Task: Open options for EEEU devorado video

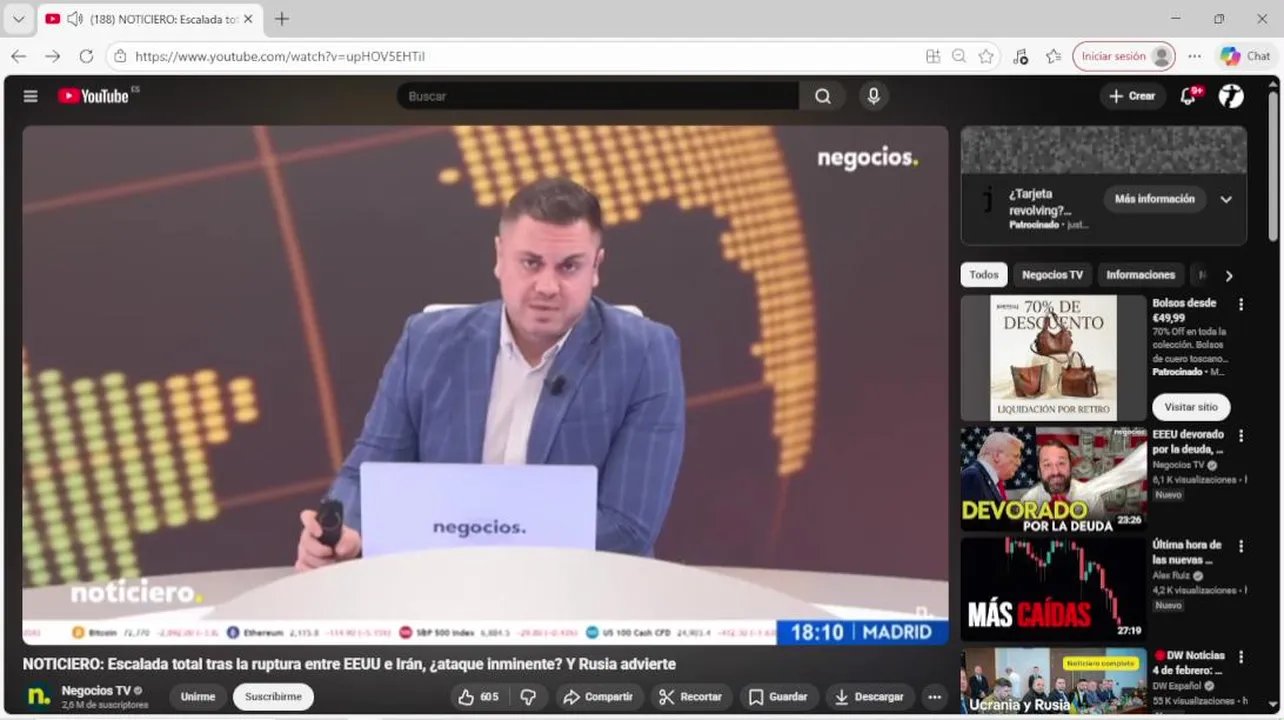Action: pos(1241,436)
